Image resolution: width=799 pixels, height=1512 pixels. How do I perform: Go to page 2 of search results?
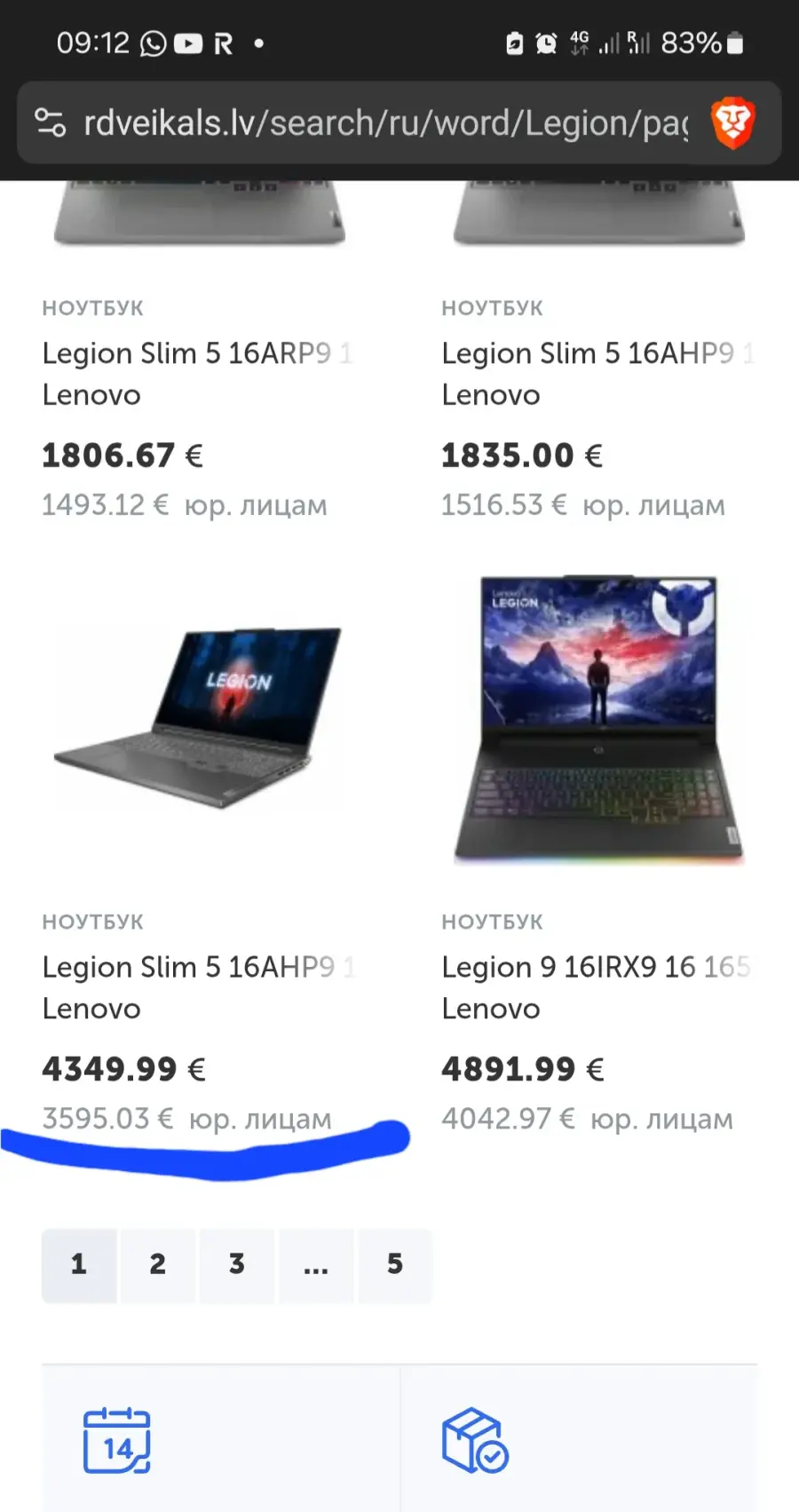[158, 1264]
